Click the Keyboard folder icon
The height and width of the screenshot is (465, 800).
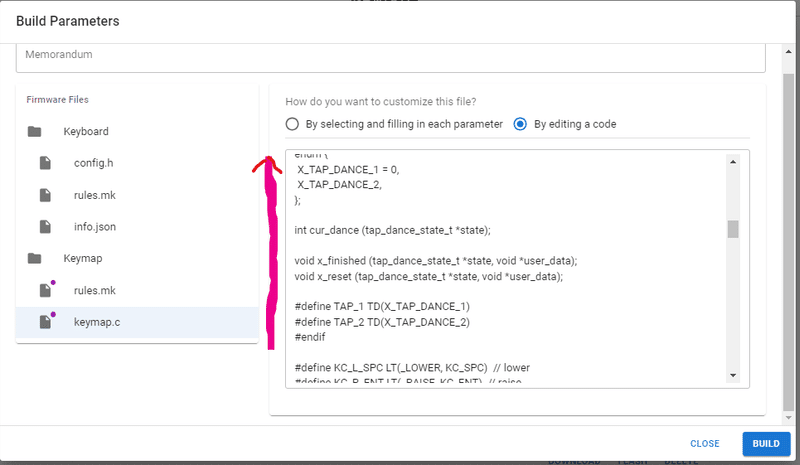click(x=35, y=131)
